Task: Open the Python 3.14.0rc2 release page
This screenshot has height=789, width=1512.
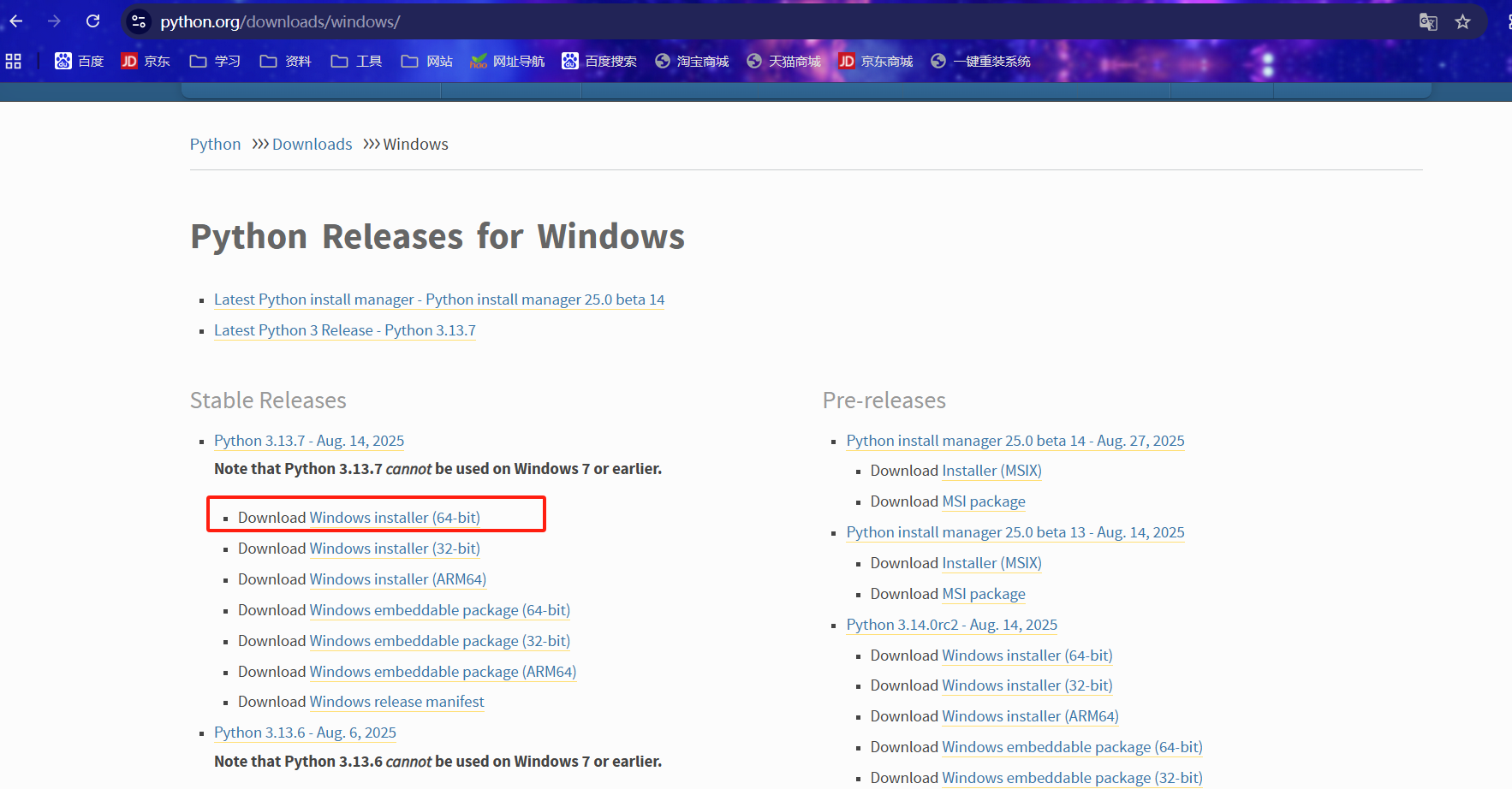Action: click(x=951, y=625)
